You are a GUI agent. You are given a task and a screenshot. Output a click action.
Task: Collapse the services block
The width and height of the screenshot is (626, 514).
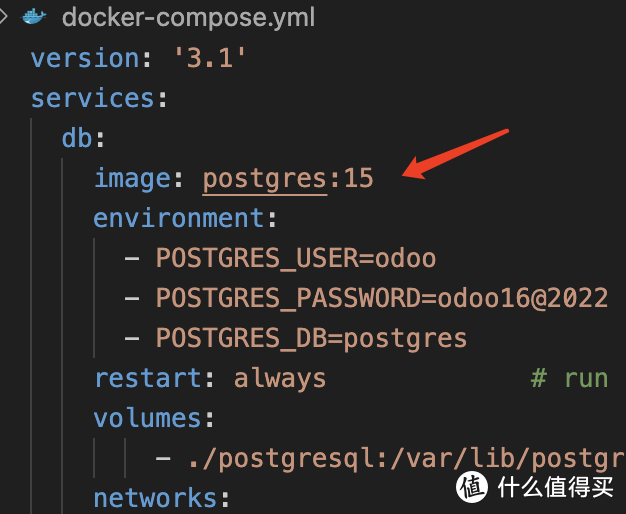click(91, 99)
